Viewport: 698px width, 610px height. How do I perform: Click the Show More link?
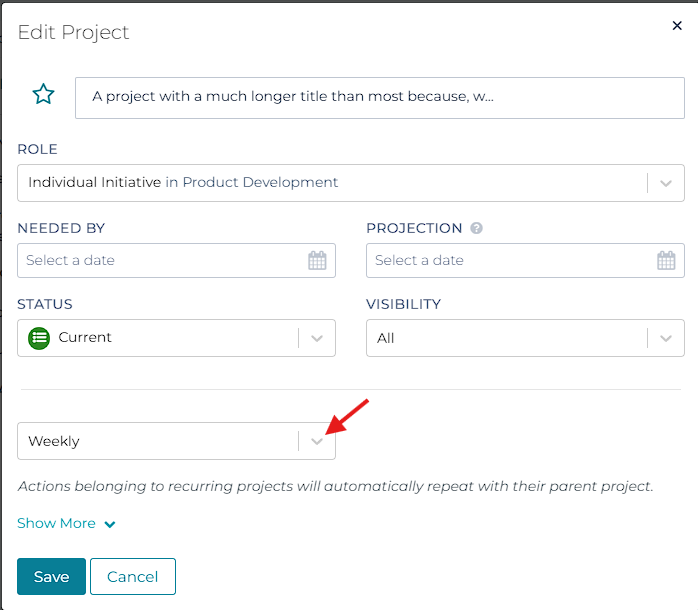[56, 523]
